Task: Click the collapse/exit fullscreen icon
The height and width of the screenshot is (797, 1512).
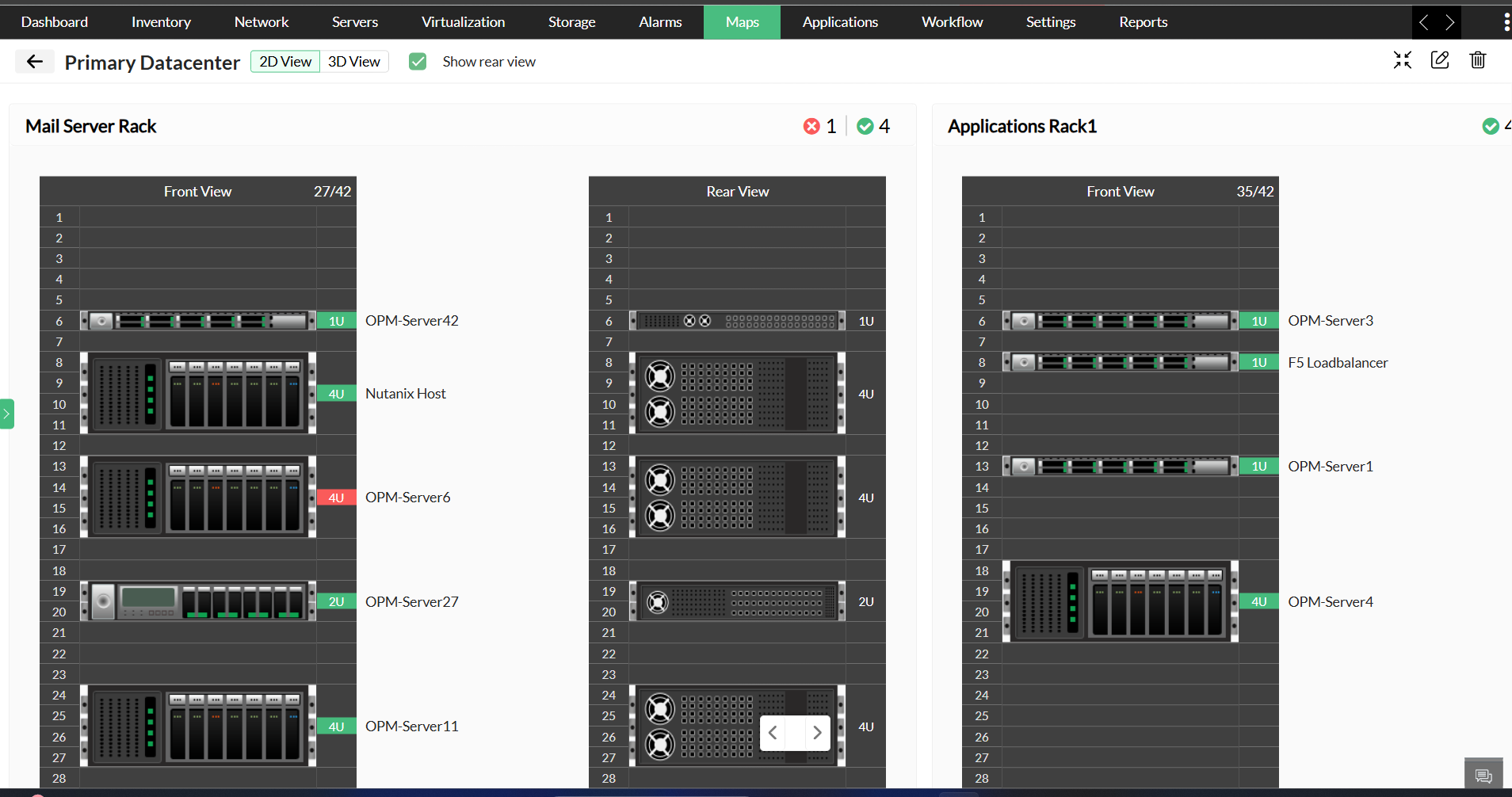Action: pyautogui.click(x=1403, y=60)
